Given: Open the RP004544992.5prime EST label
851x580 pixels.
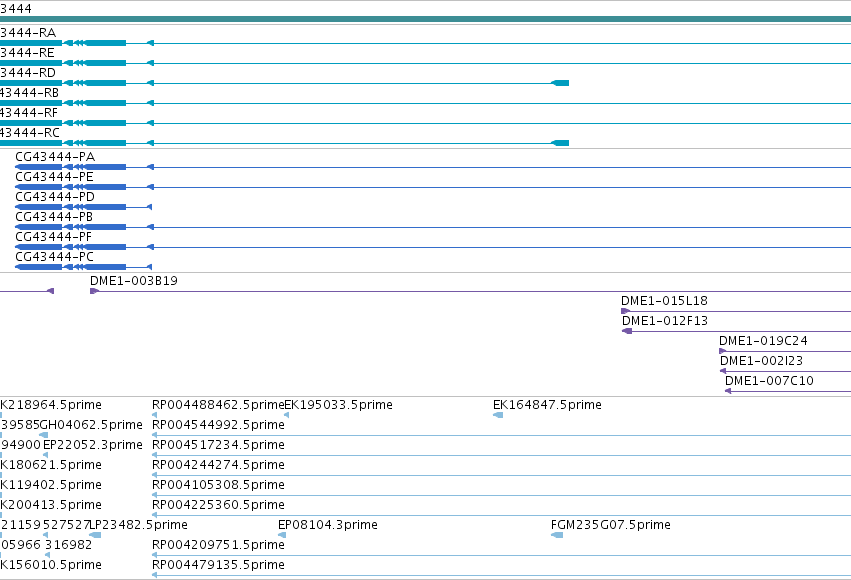Looking at the screenshot, I should (218, 425).
